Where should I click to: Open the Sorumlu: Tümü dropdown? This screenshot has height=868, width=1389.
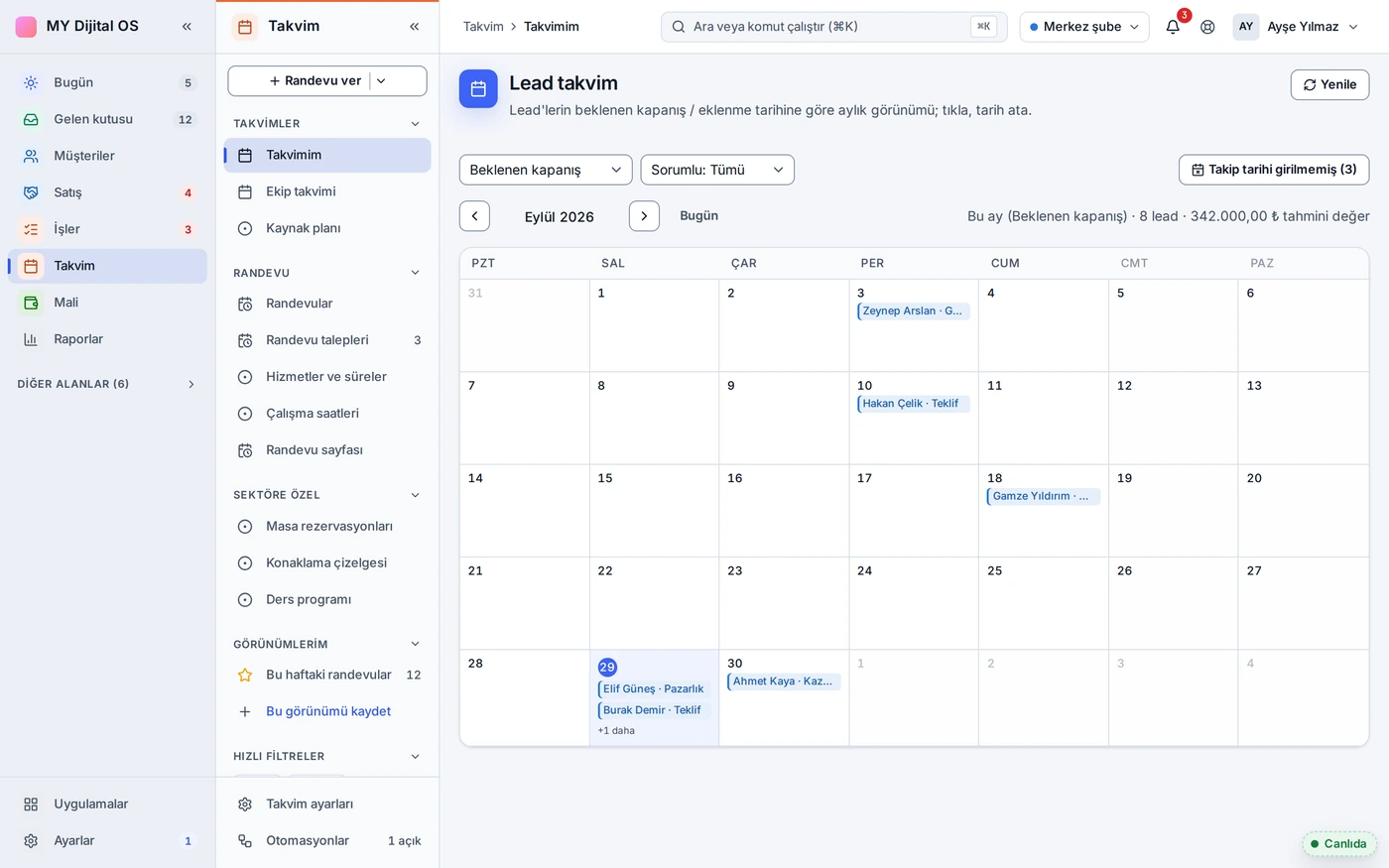point(717,170)
